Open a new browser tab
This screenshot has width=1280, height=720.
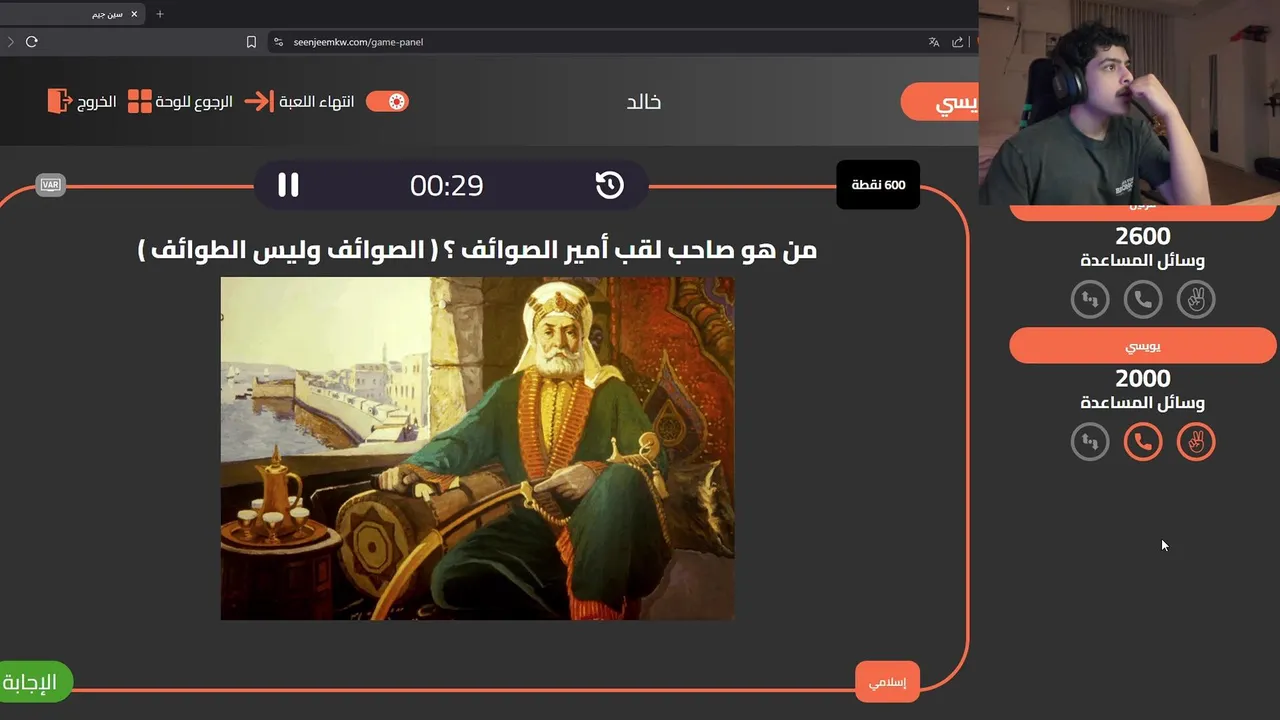(160, 14)
